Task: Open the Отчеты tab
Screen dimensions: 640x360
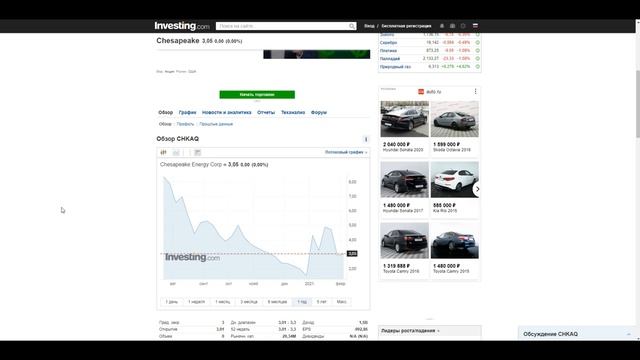Action: 266,112
